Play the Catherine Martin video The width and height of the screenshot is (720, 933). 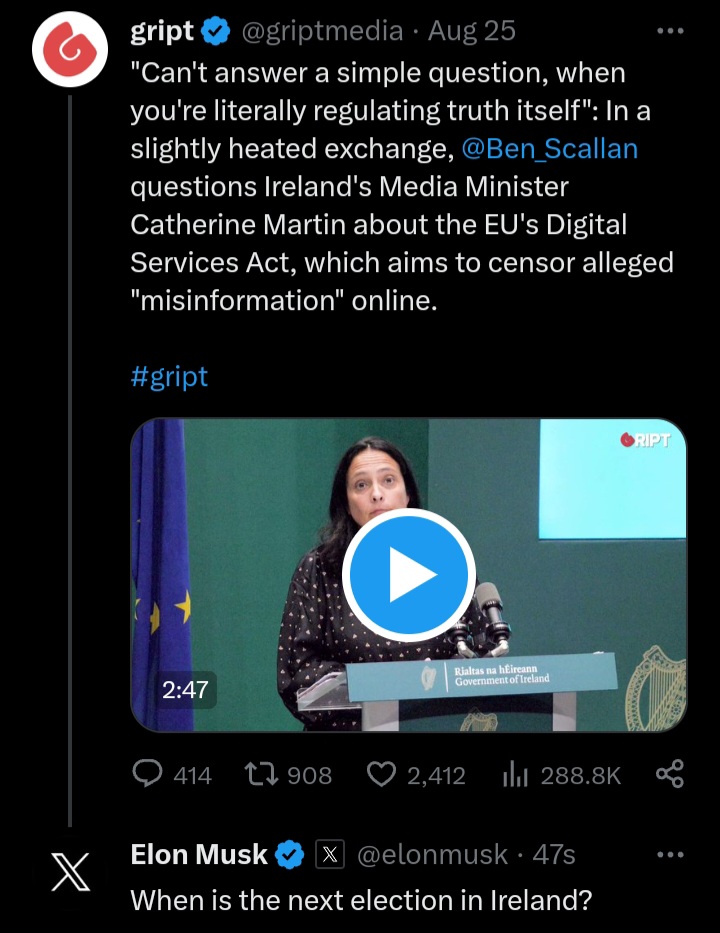pos(408,575)
